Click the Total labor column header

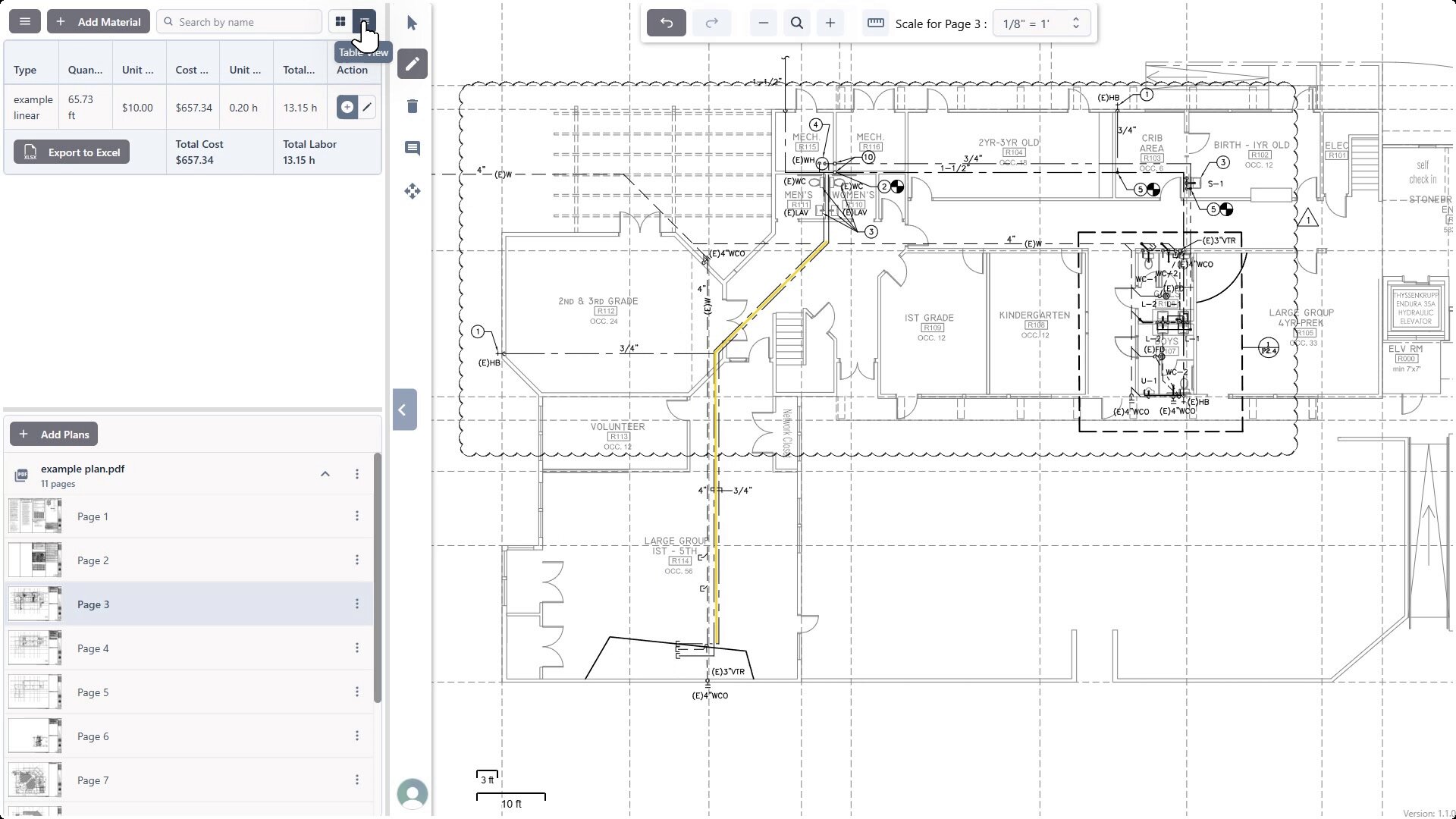[299, 70]
